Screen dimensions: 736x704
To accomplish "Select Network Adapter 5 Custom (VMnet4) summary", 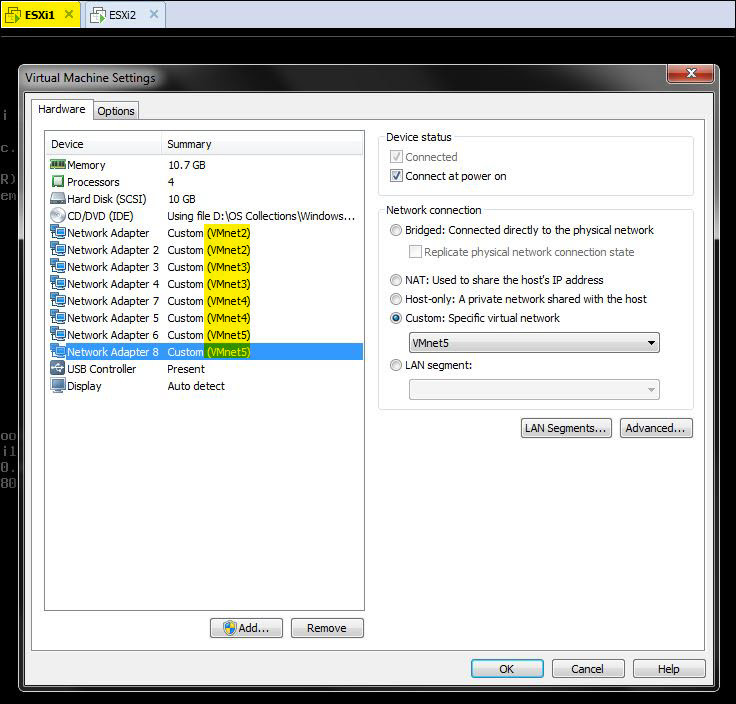I will click(x=209, y=318).
